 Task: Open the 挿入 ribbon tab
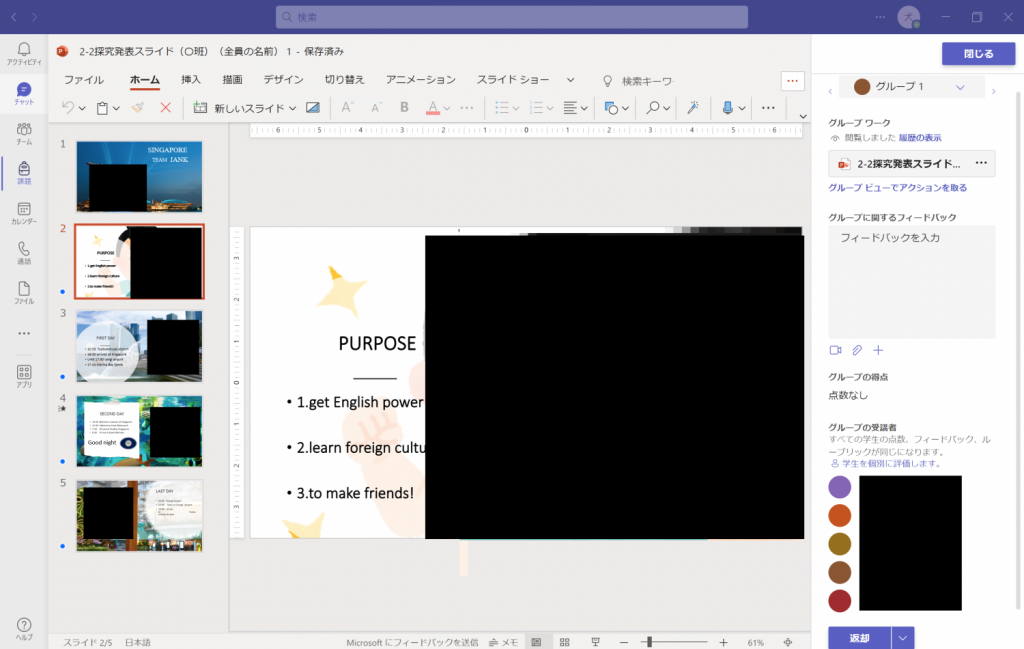pyautogui.click(x=191, y=80)
